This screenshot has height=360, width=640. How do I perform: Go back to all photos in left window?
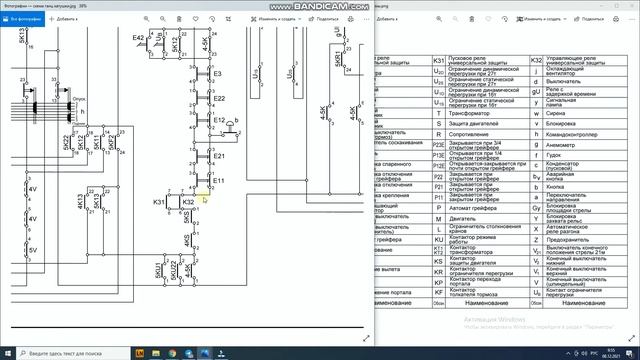click(x=22, y=19)
